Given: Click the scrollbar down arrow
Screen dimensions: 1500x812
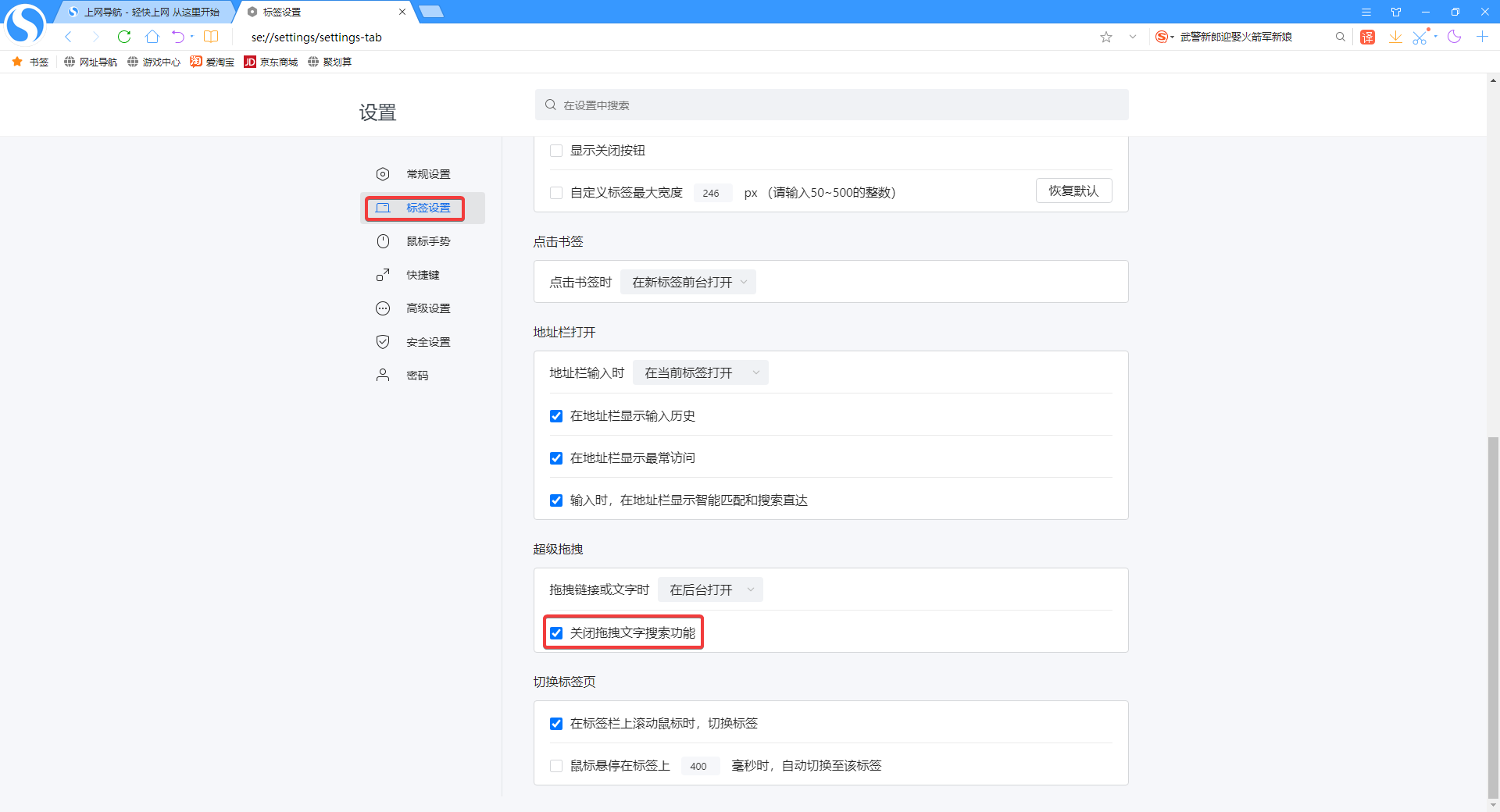Looking at the screenshot, I should pyautogui.click(x=1493, y=805).
